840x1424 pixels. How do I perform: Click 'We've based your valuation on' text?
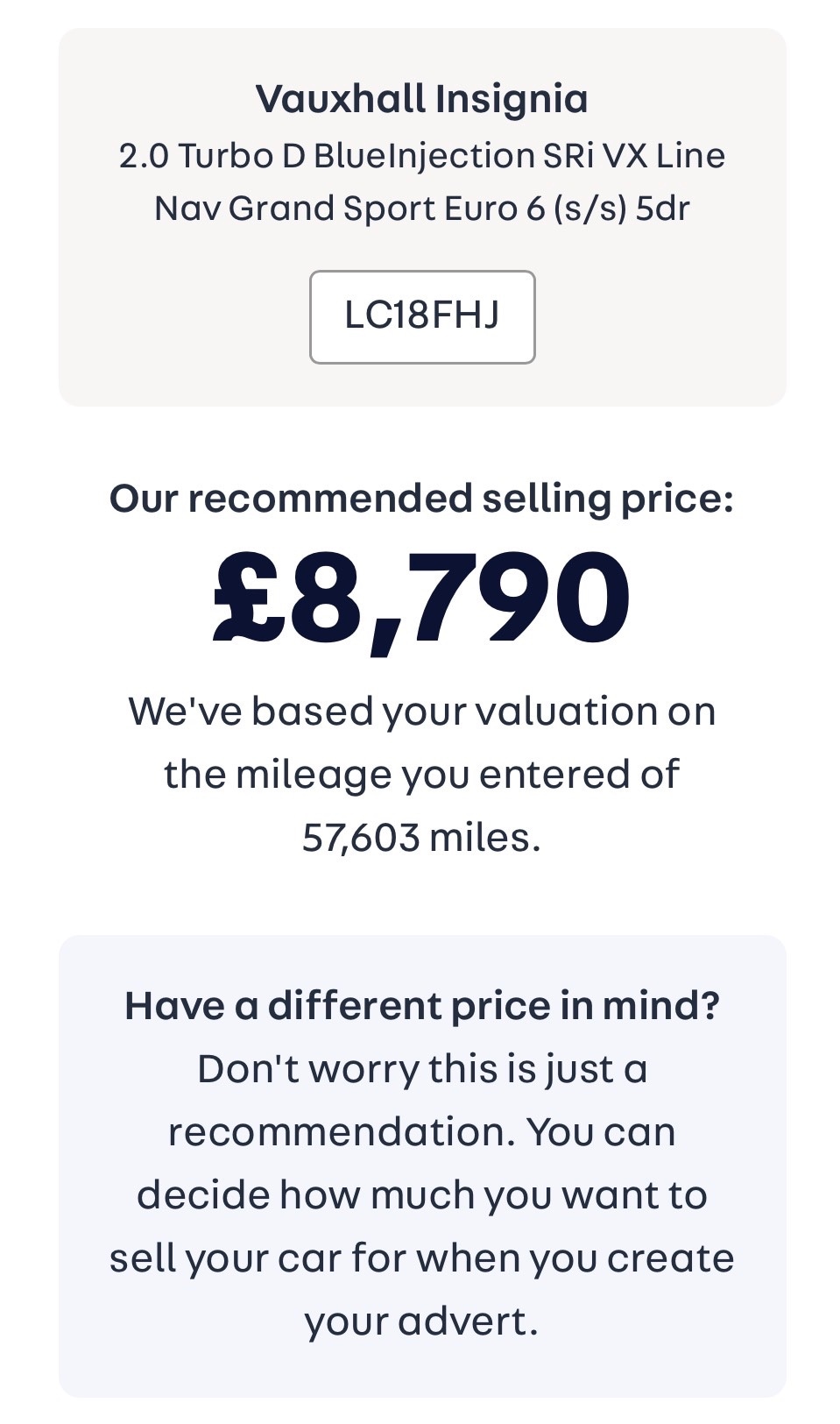point(421,711)
